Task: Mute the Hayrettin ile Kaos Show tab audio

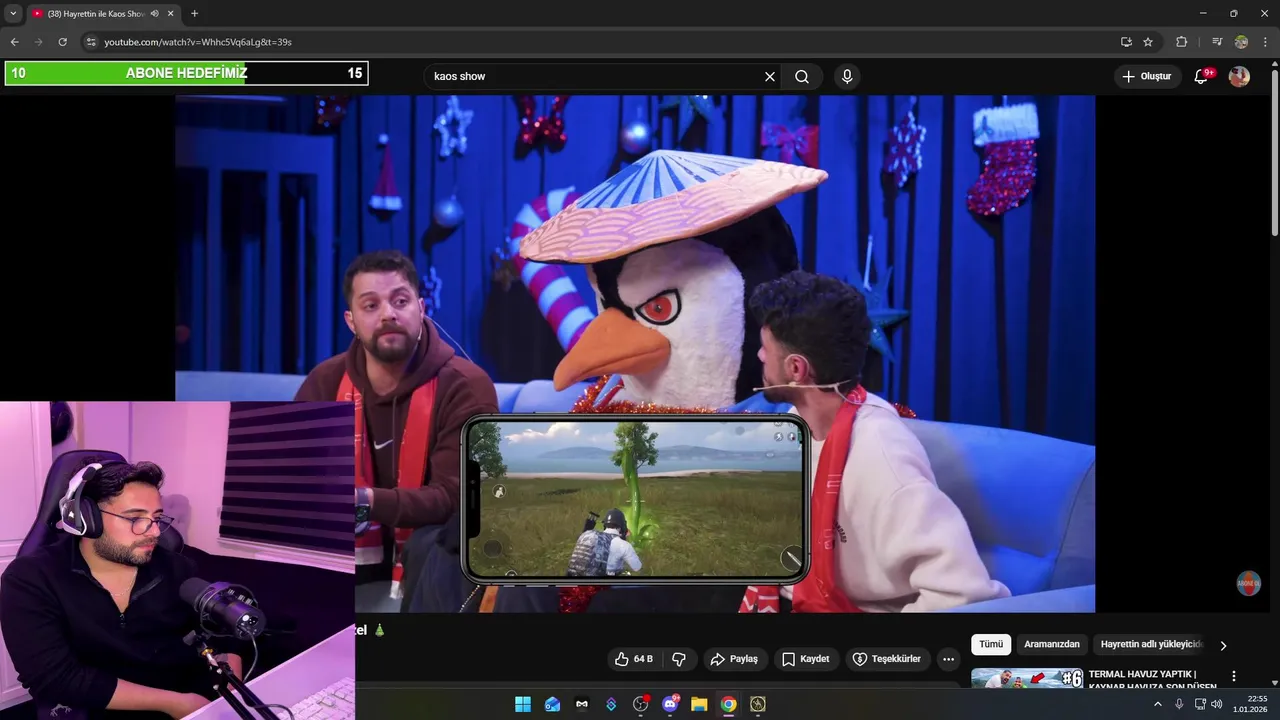Action: [x=154, y=14]
